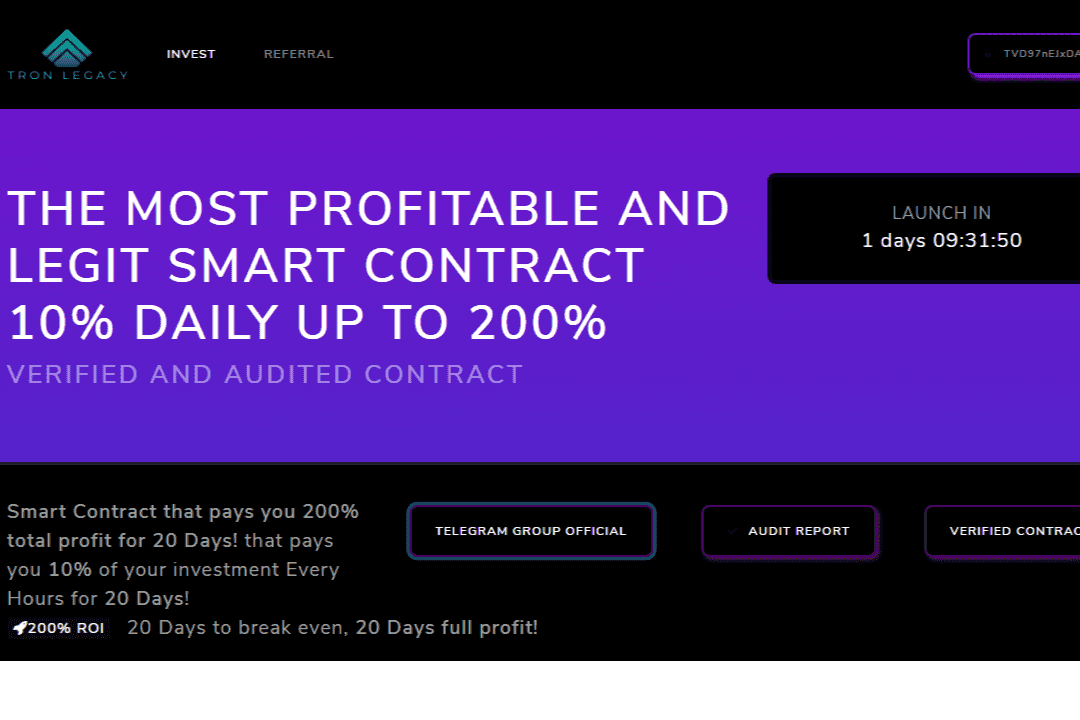This screenshot has width=1080, height=720.
Task: Click the rocket icon in the ROI badge
Action: coord(19,629)
